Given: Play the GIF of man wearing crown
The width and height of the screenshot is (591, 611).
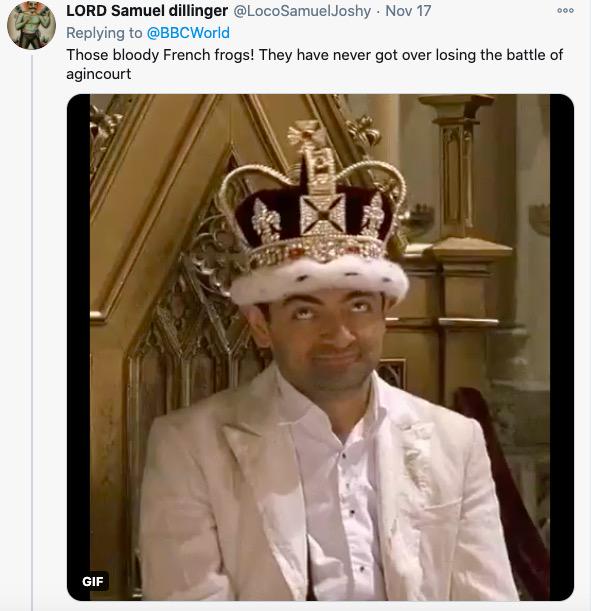Looking at the screenshot, I should point(320,347).
